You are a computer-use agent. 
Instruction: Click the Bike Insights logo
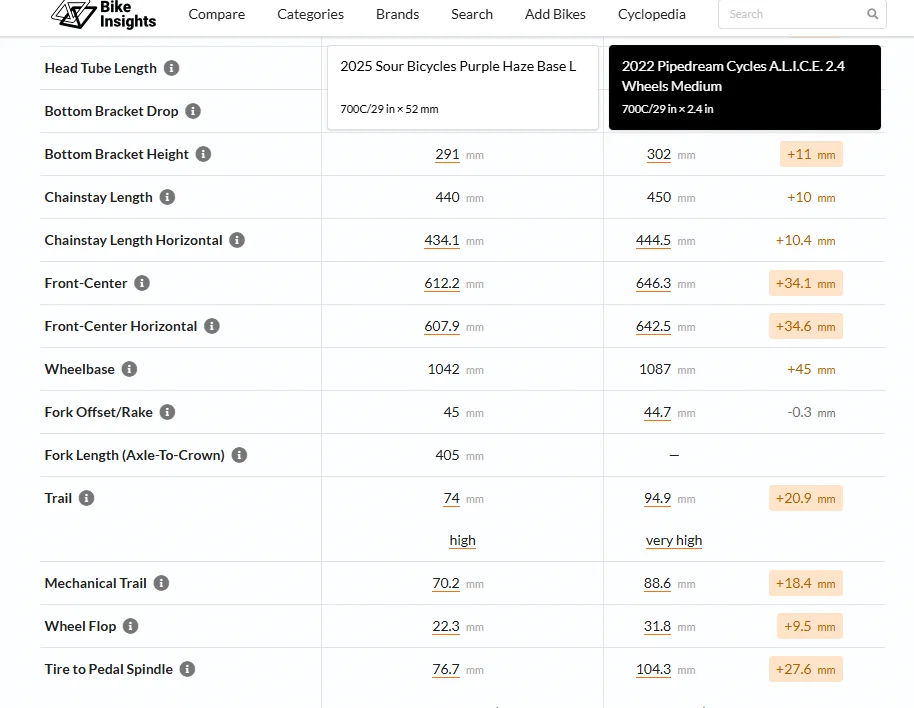tap(104, 14)
